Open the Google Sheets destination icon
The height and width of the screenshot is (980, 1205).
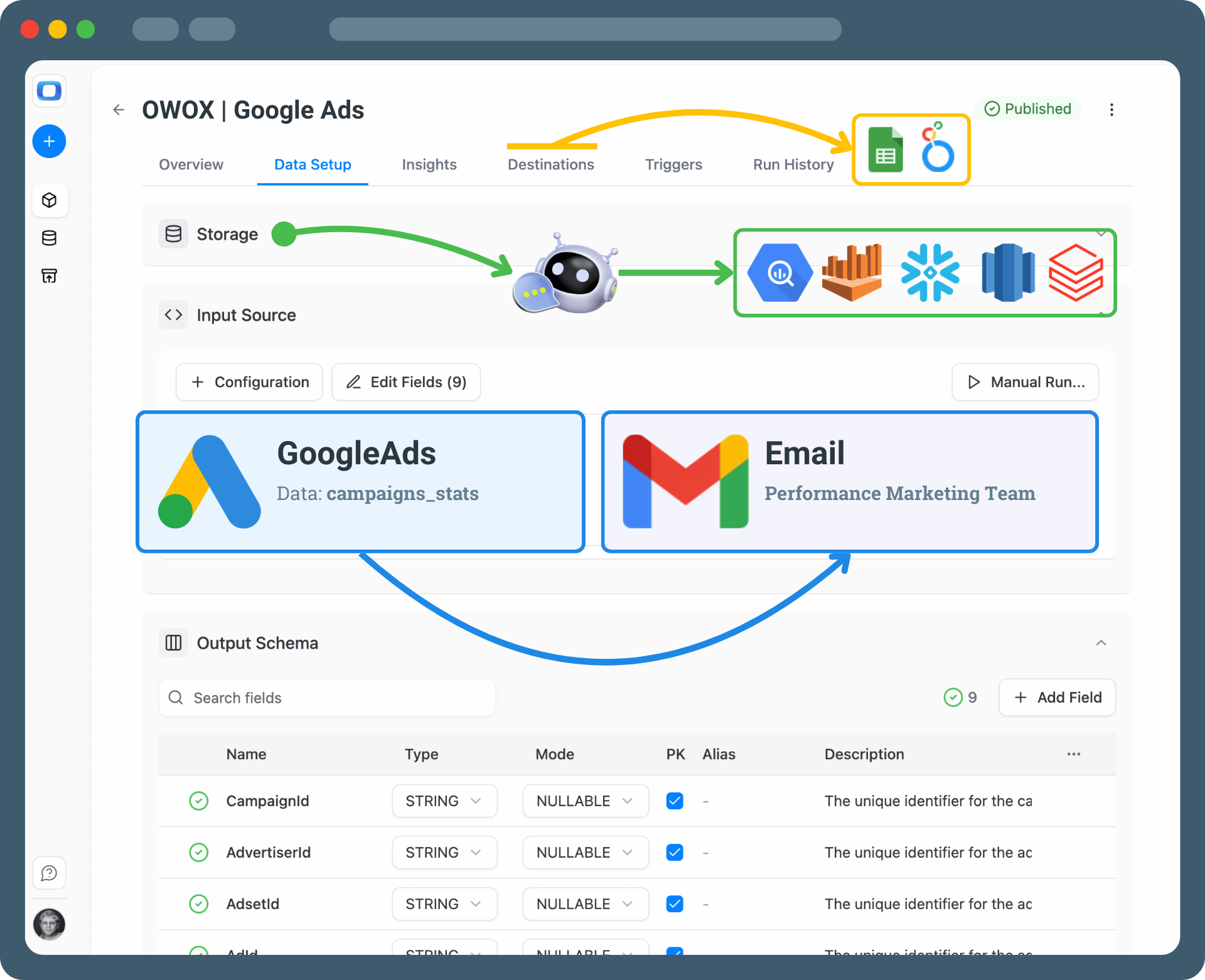[x=886, y=149]
